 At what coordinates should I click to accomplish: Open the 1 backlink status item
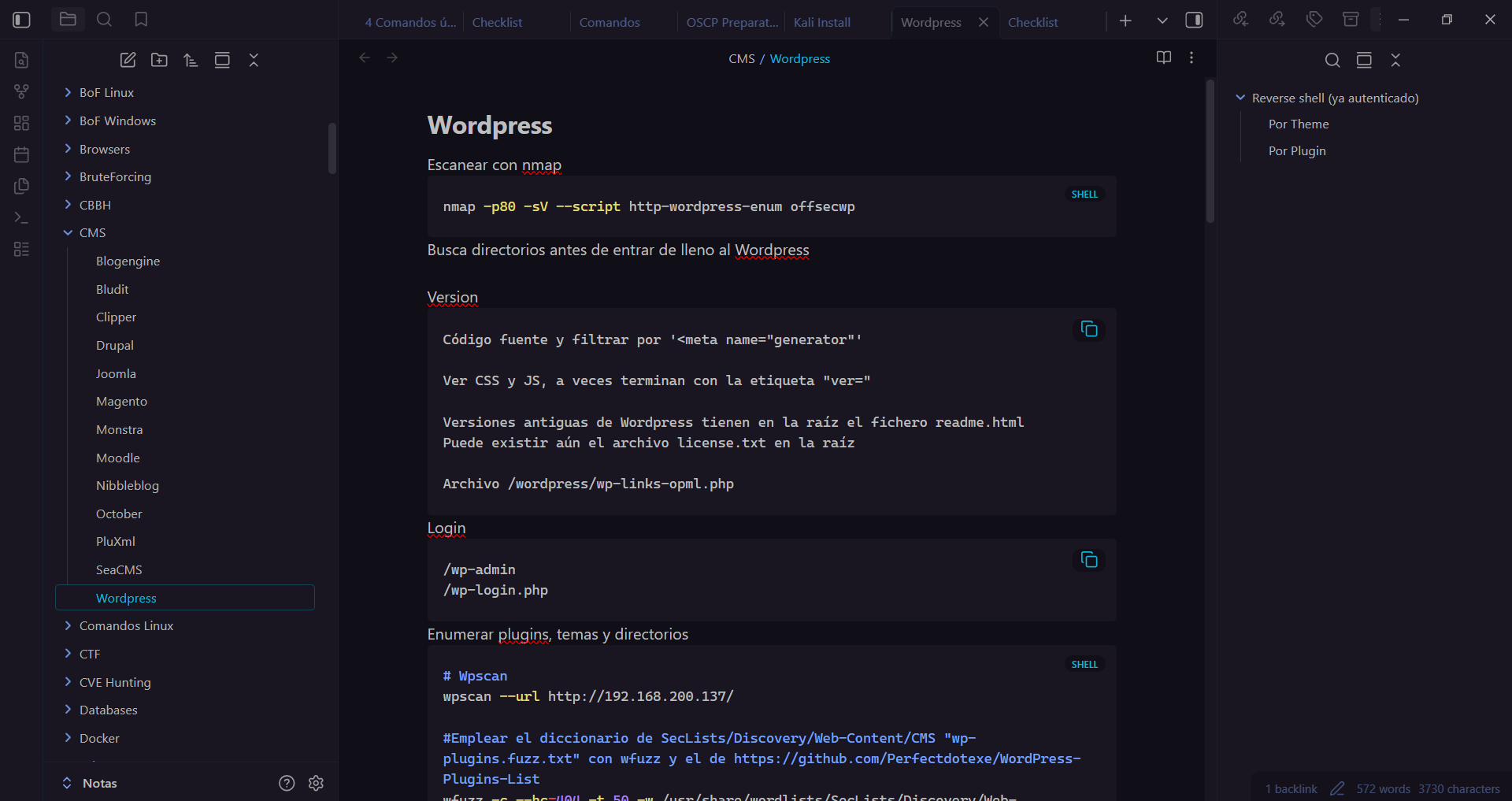1291,788
